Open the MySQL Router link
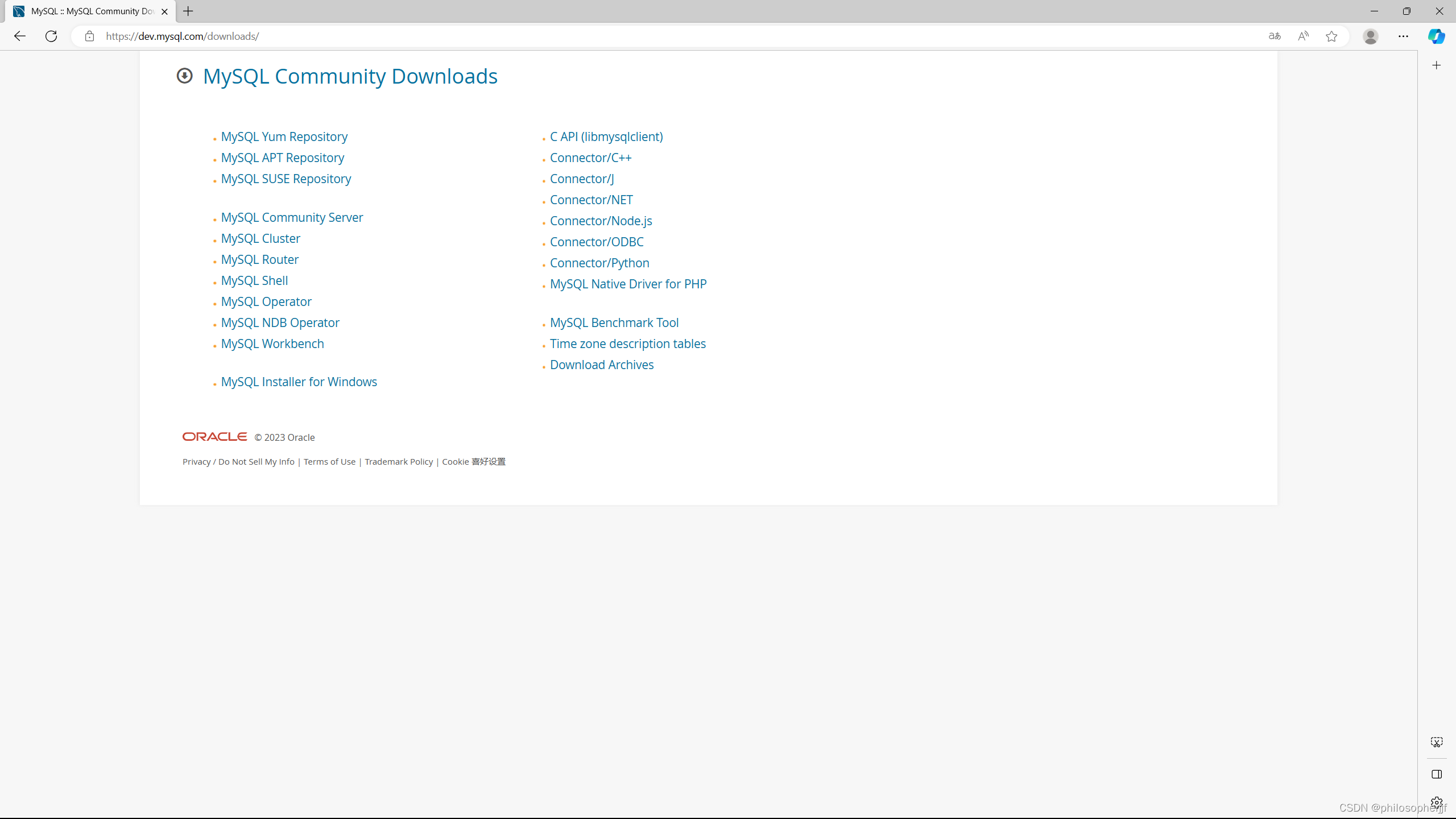The width and height of the screenshot is (1456, 819). click(x=259, y=259)
